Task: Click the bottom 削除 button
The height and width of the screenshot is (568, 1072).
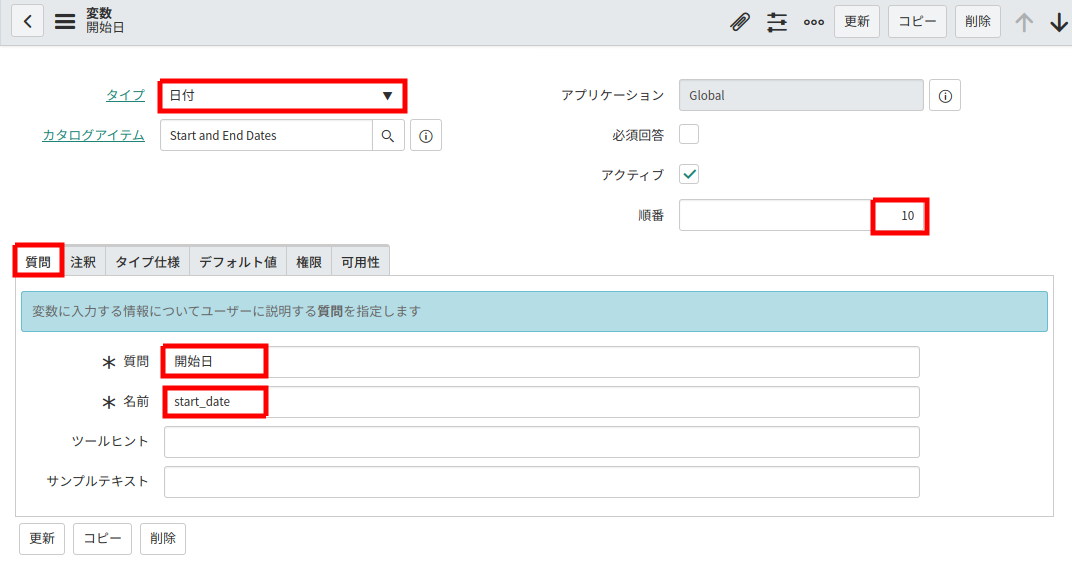Action: 163,539
